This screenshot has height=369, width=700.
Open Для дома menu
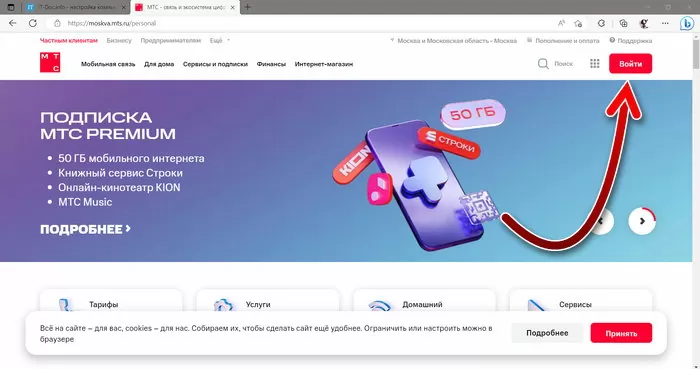pyautogui.click(x=159, y=64)
